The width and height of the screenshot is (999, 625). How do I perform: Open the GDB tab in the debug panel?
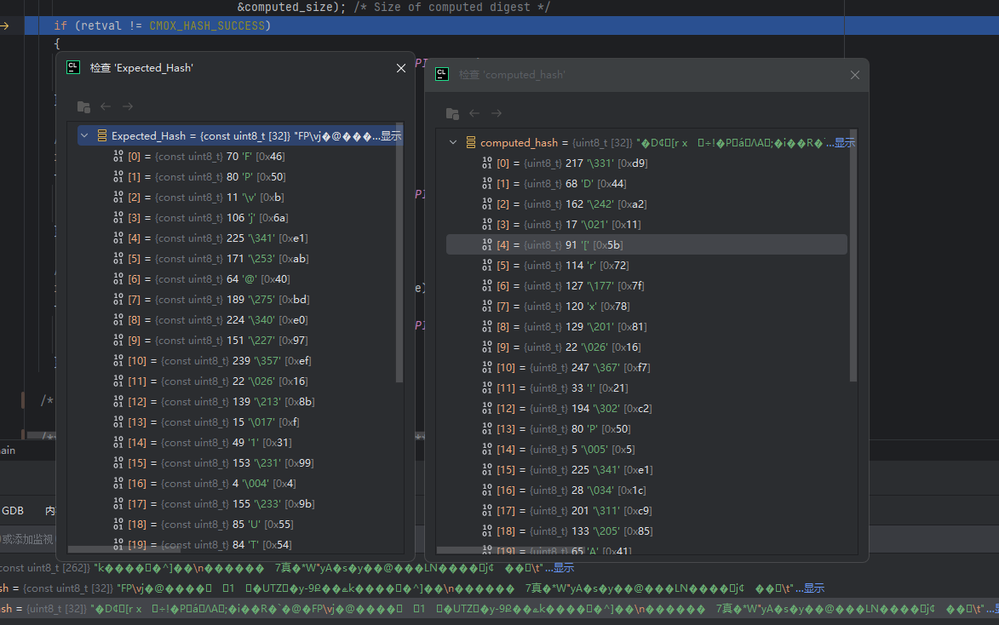tap(13, 510)
